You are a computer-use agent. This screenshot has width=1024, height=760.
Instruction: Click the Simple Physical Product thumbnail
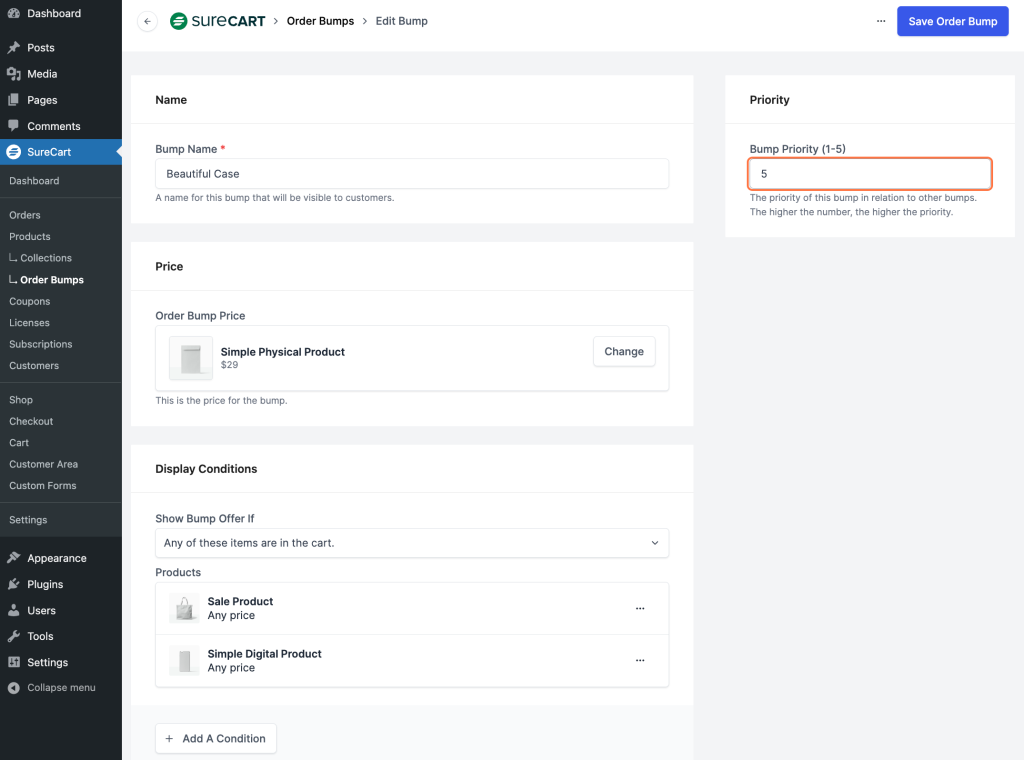(190, 358)
